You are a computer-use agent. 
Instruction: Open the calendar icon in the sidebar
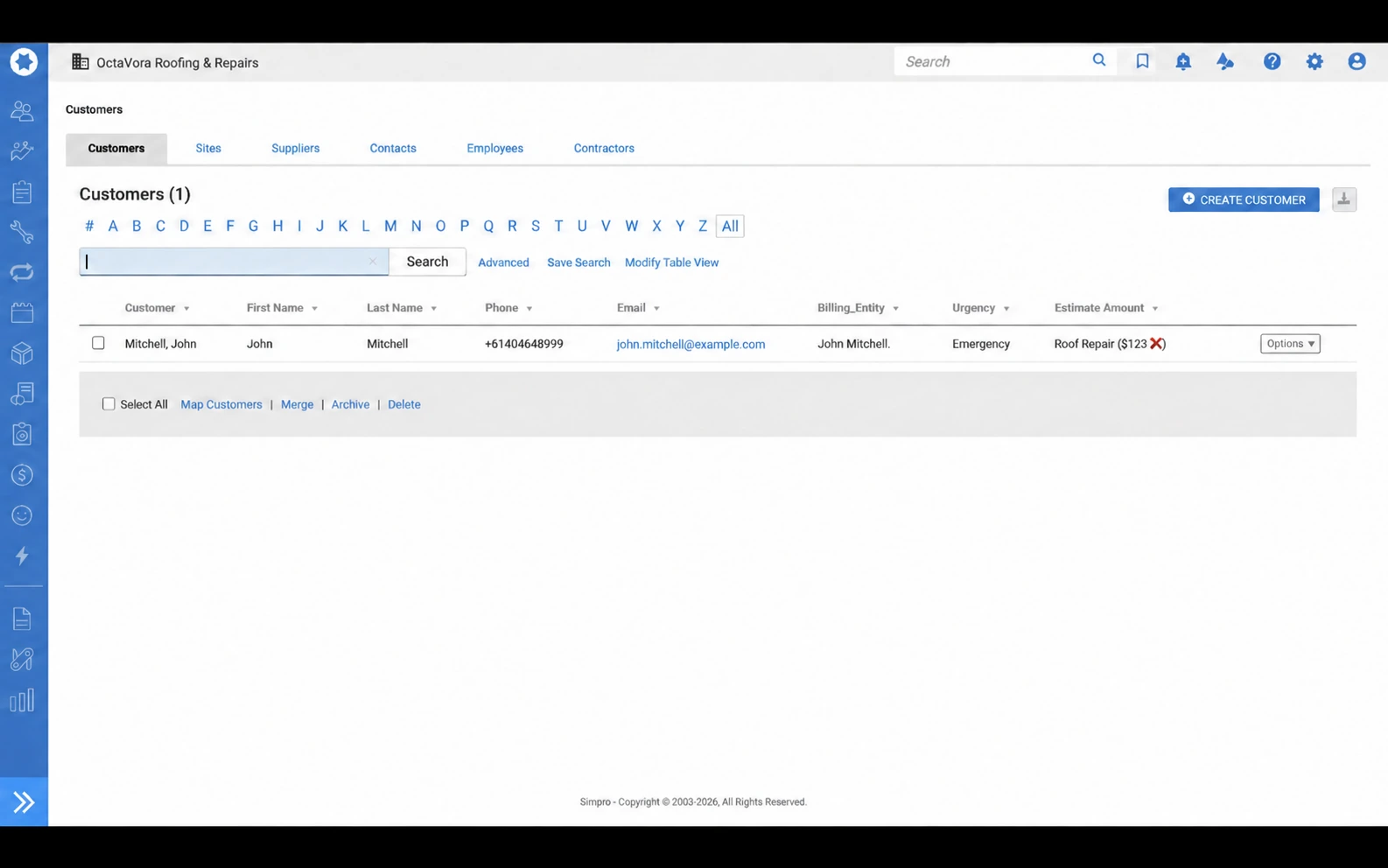[22, 312]
